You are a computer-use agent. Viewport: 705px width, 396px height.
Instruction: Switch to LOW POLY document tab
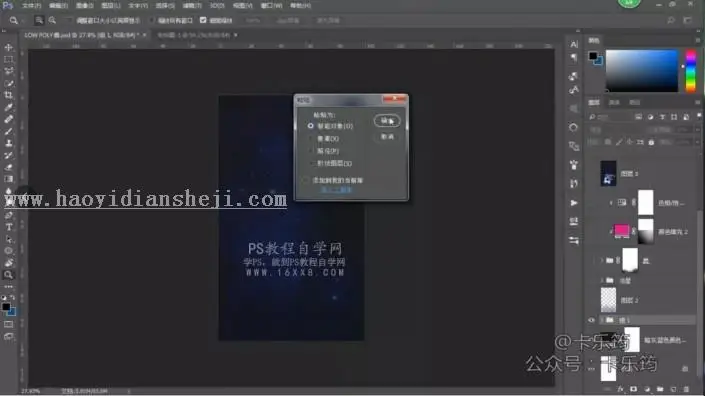(82, 35)
